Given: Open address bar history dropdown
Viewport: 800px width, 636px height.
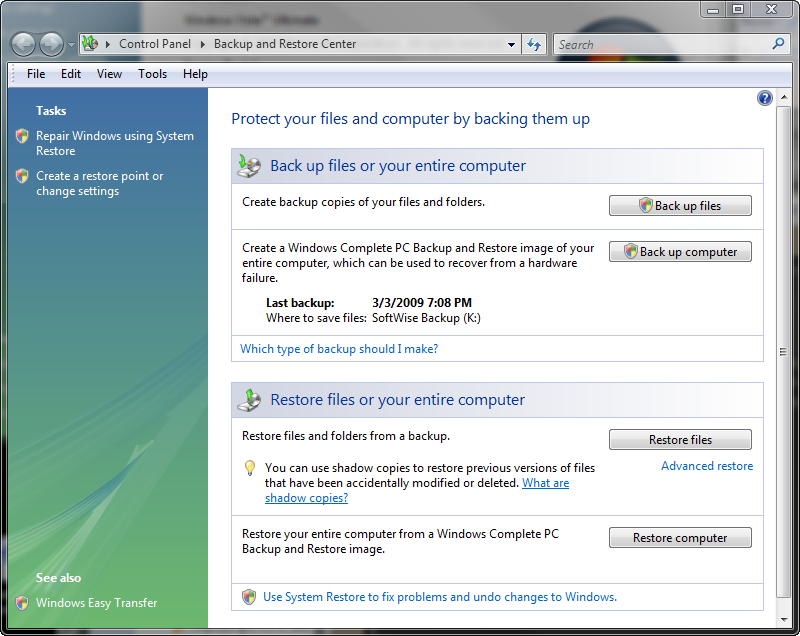Looking at the screenshot, I should click(511, 45).
